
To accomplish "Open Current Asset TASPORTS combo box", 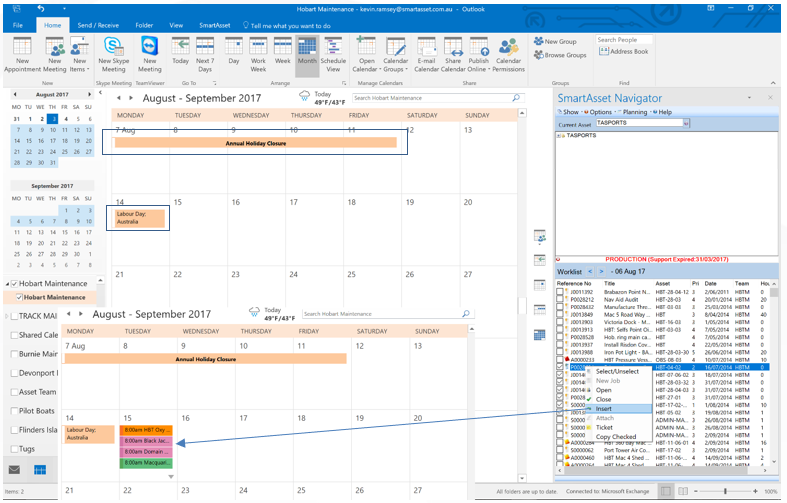I will (x=686, y=123).
